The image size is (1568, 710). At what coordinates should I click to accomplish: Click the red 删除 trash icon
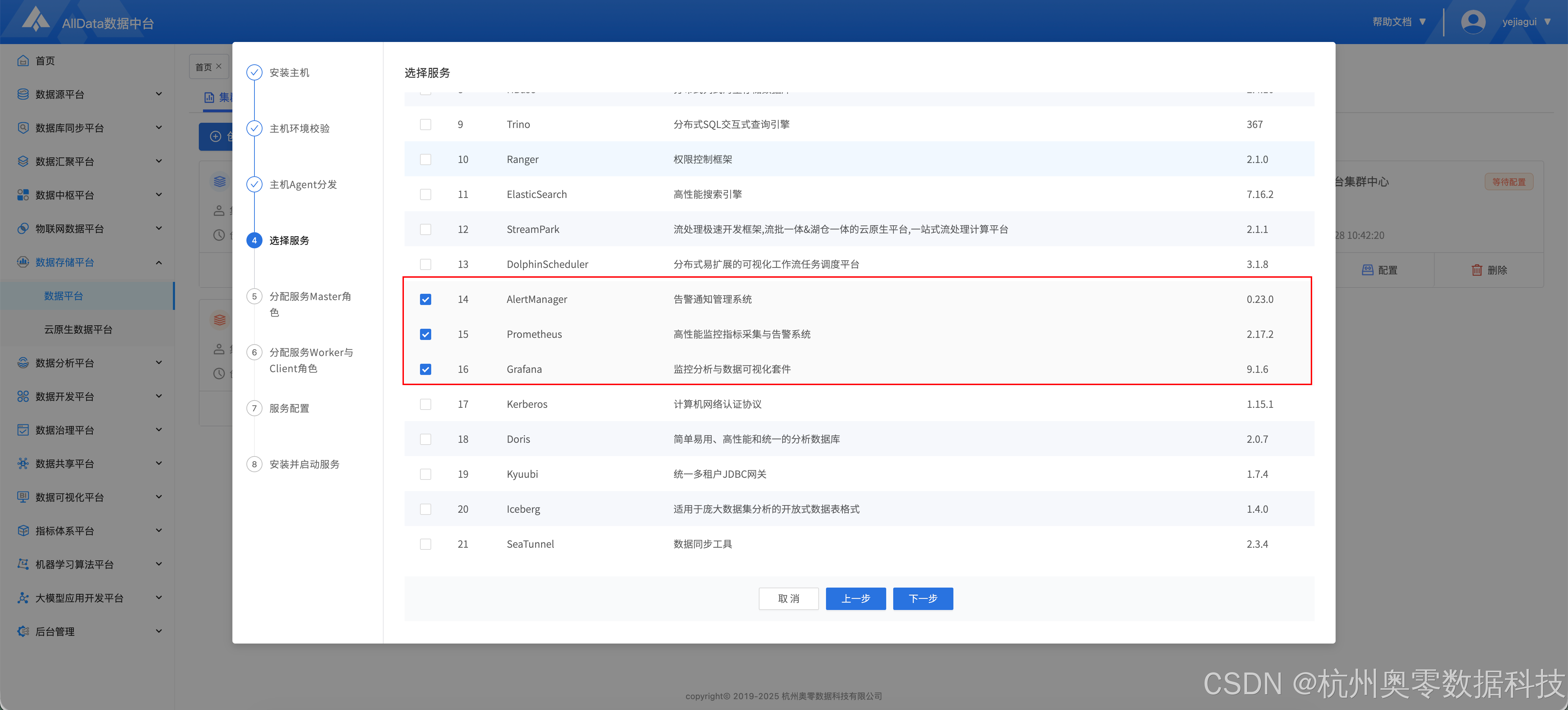pos(1476,270)
